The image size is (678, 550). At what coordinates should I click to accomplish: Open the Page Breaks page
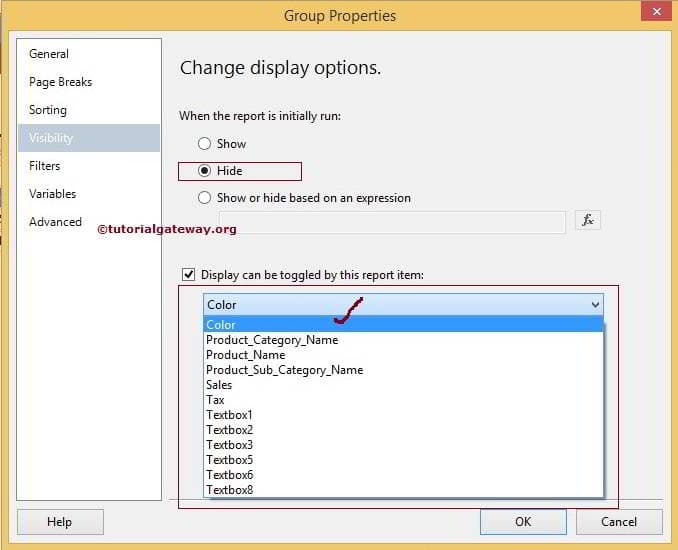tap(89, 82)
